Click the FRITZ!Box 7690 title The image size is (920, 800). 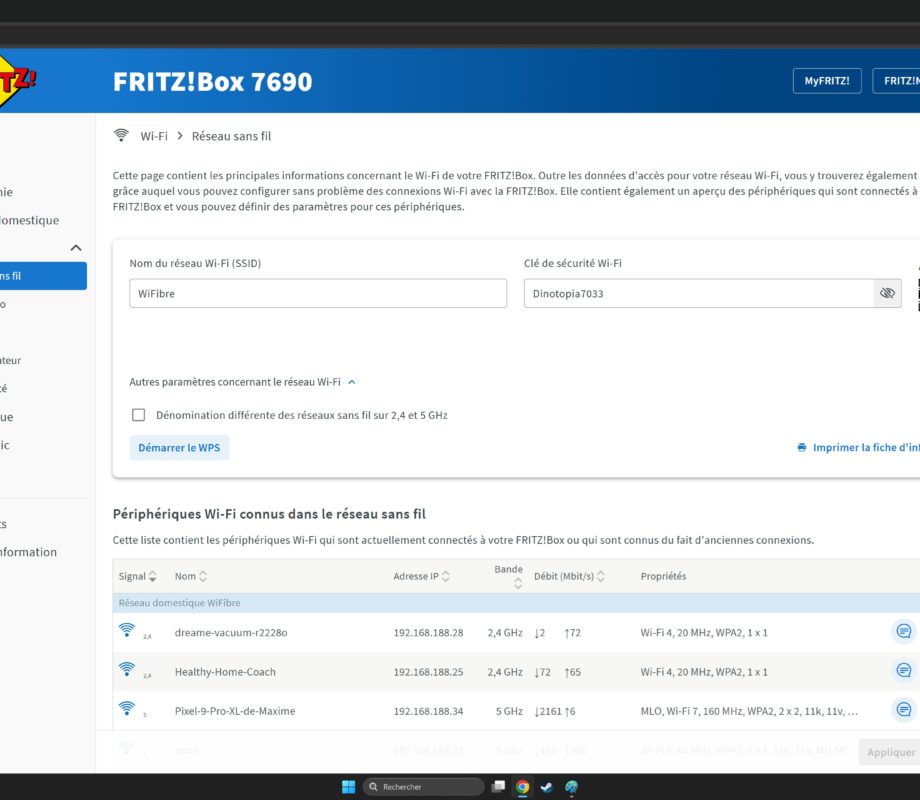[212, 82]
